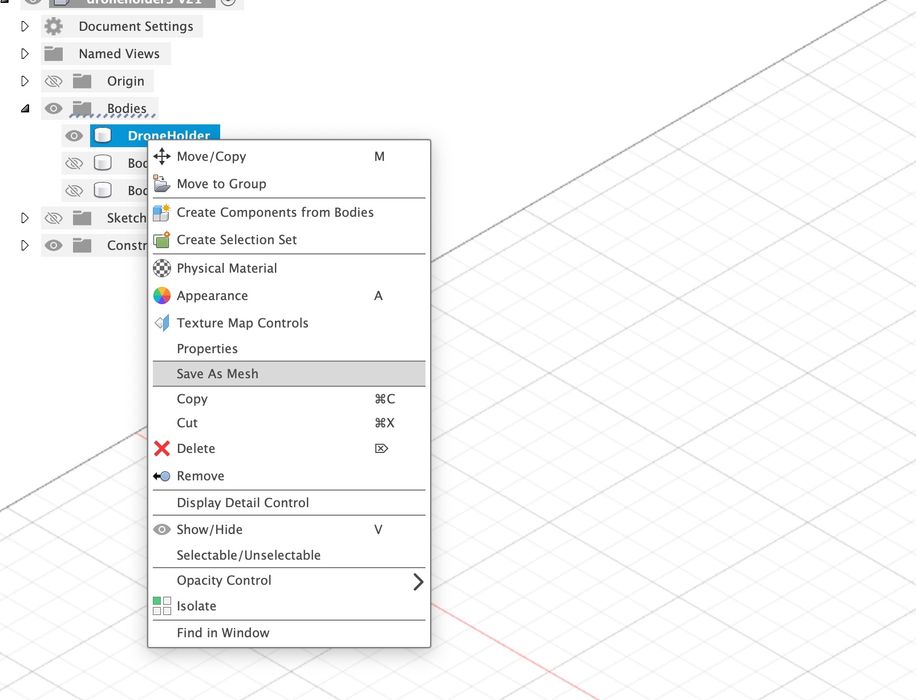Click the Isolate icon in context menu
This screenshot has height=700, width=916.
pos(162,606)
